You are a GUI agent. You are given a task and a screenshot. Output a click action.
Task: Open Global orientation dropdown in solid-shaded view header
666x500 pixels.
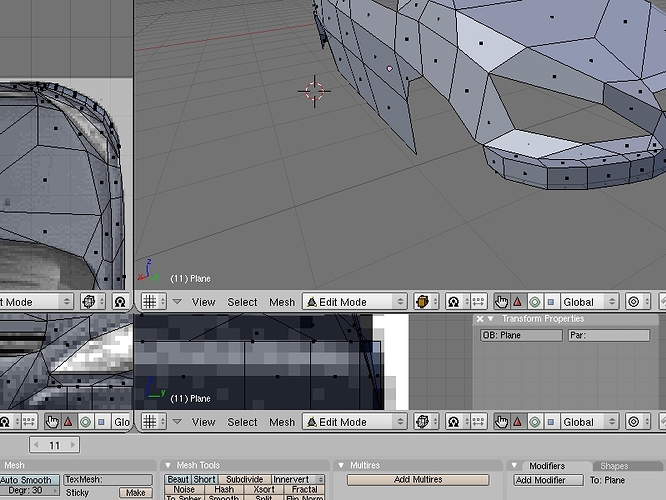tap(590, 302)
